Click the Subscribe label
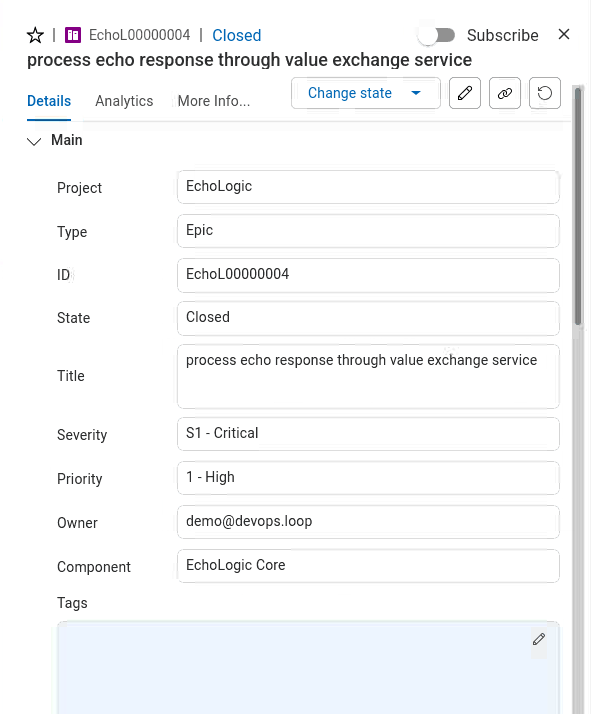591x714 pixels. pyautogui.click(x=503, y=35)
